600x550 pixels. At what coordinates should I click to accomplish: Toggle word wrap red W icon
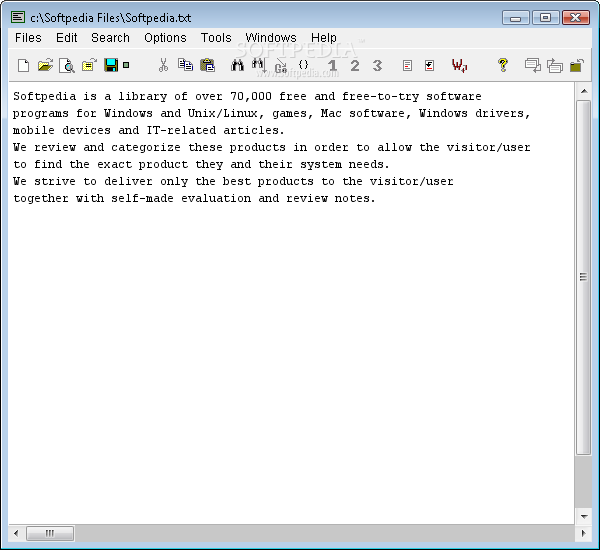(459, 66)
